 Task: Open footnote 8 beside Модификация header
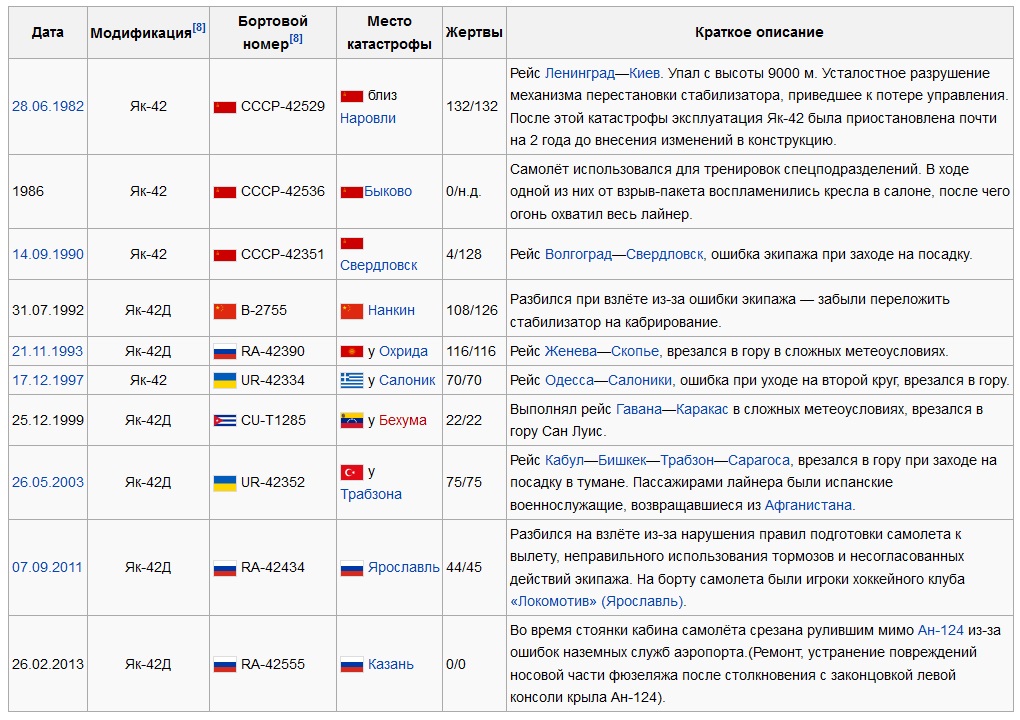(x=199, y=27)
